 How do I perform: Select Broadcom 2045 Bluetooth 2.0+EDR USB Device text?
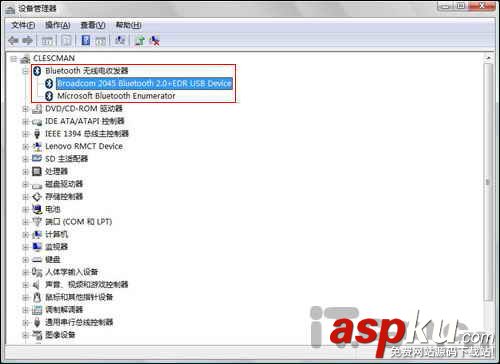[144, 83]
